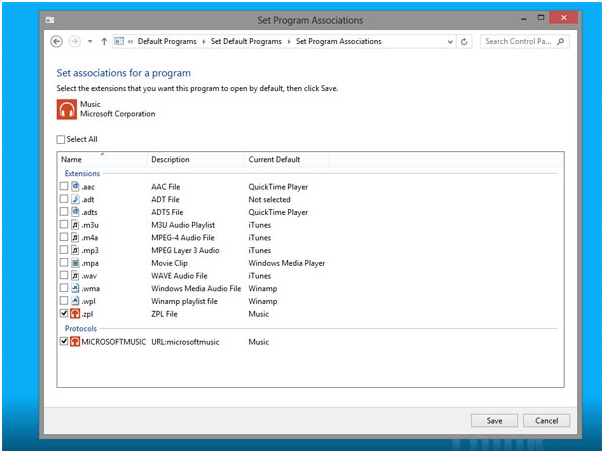
Task: Check the .mpa extension checkbox
Action: click(64, 263)
